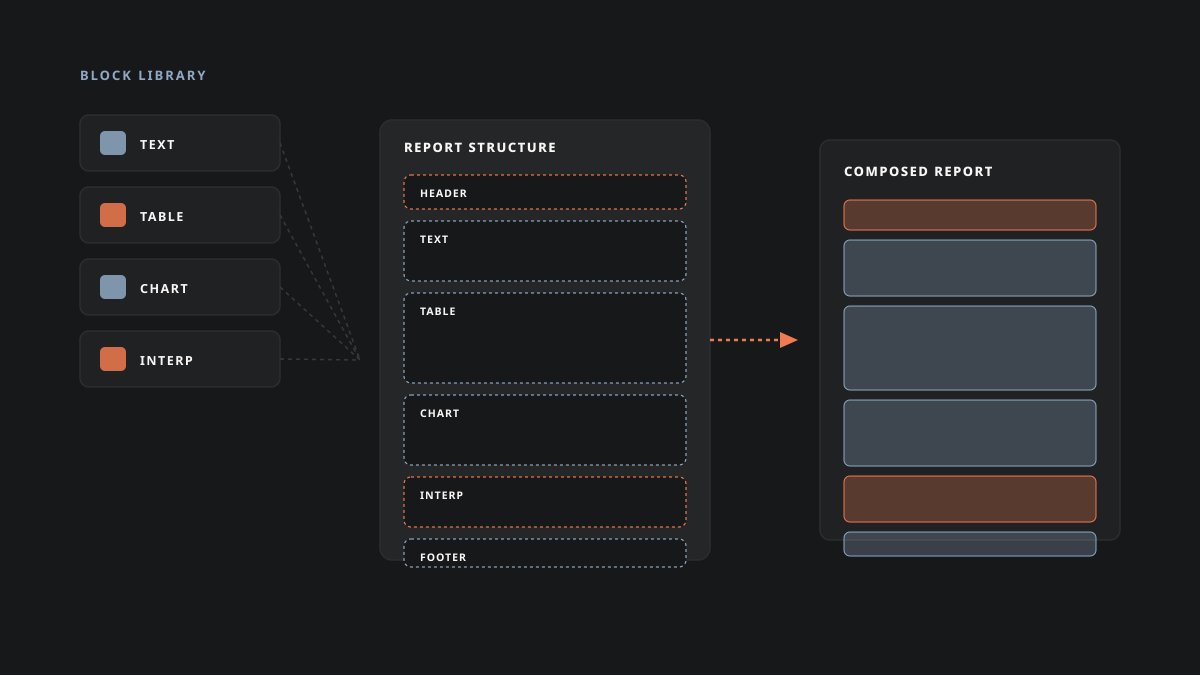Click the Composed Report panel title
The height and width of the screenshot is (675, 1200).
tap(919, 171)
